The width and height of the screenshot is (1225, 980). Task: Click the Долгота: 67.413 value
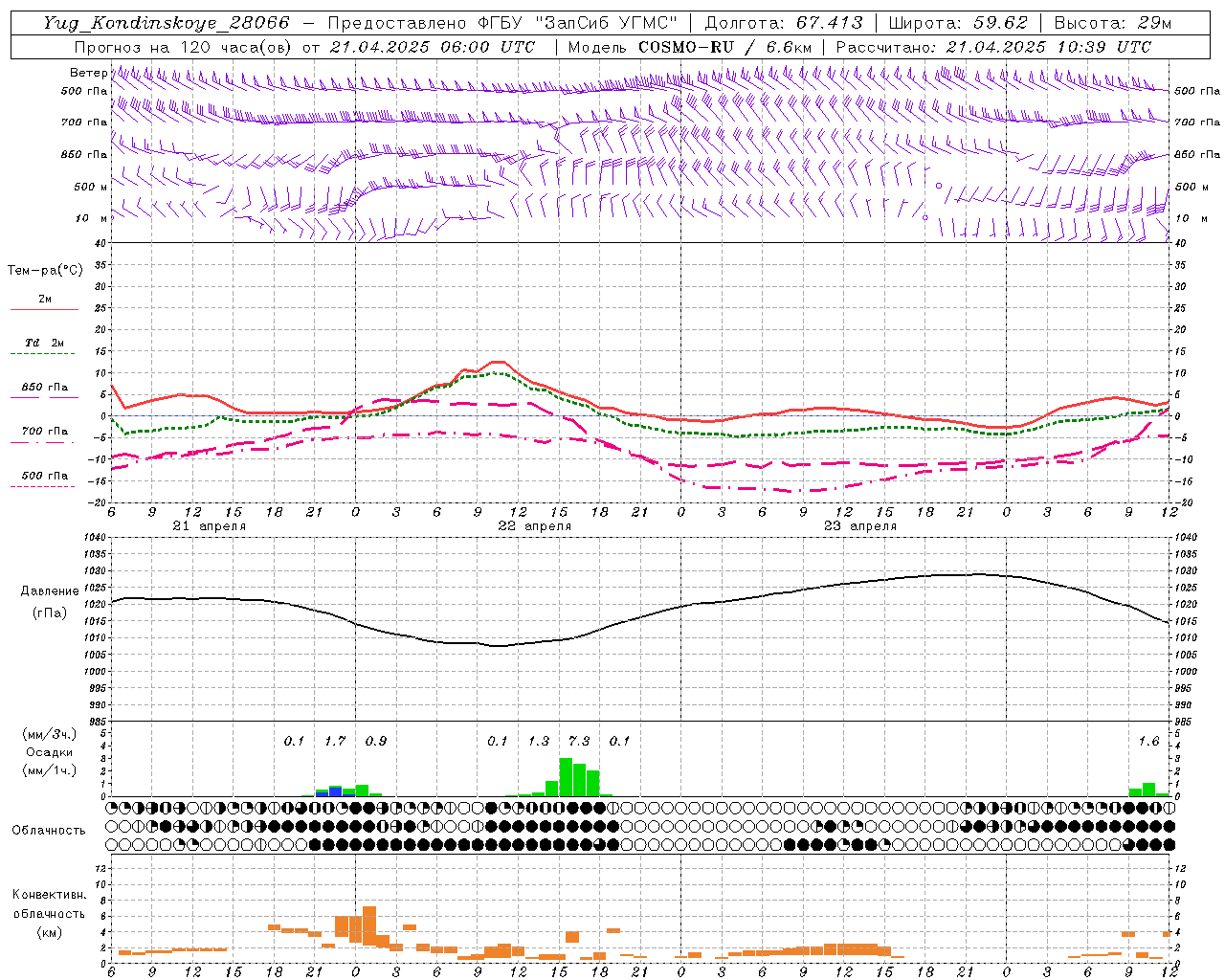click(x=784, y=23)
